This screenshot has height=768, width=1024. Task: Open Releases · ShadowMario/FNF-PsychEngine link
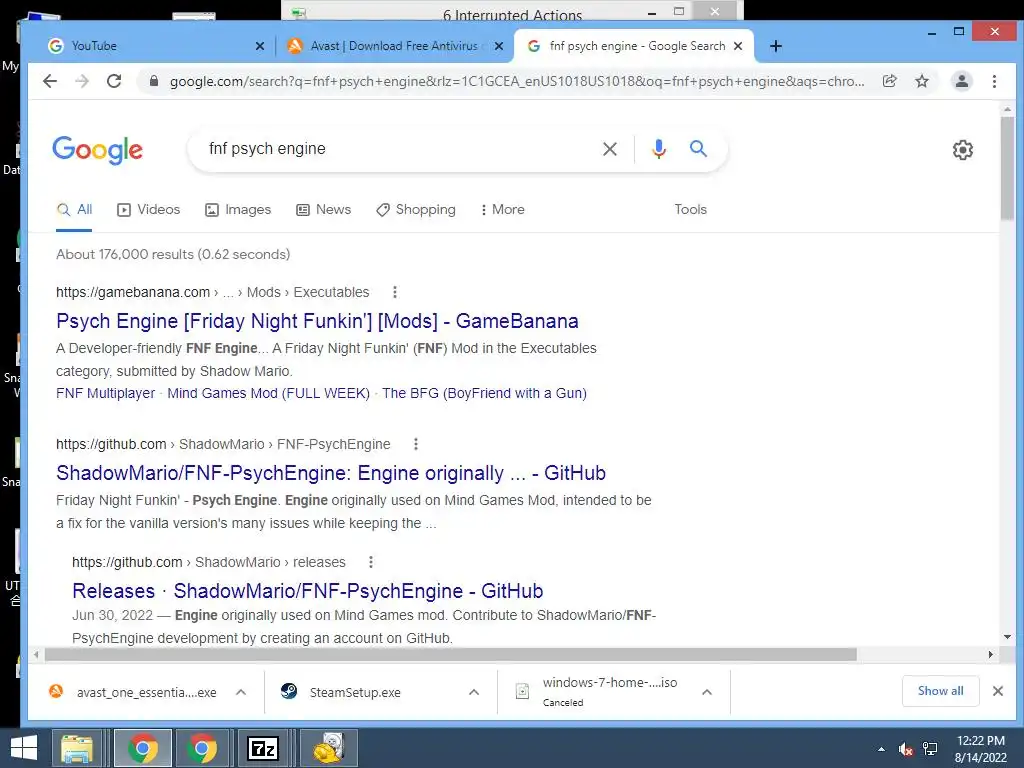point(308,591)
